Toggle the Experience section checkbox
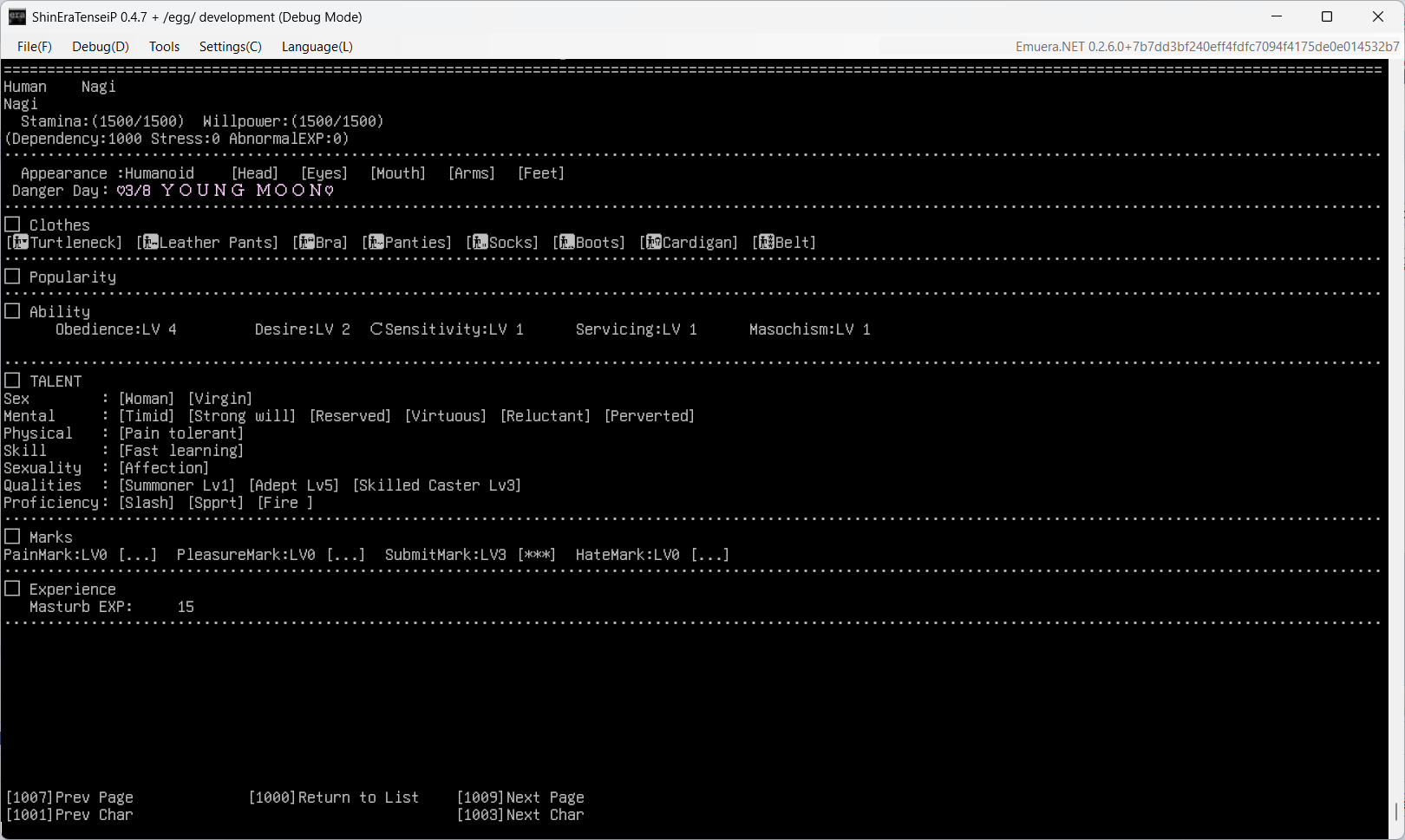This screenshot has width=1405, height=840. (x=12, y=589)
